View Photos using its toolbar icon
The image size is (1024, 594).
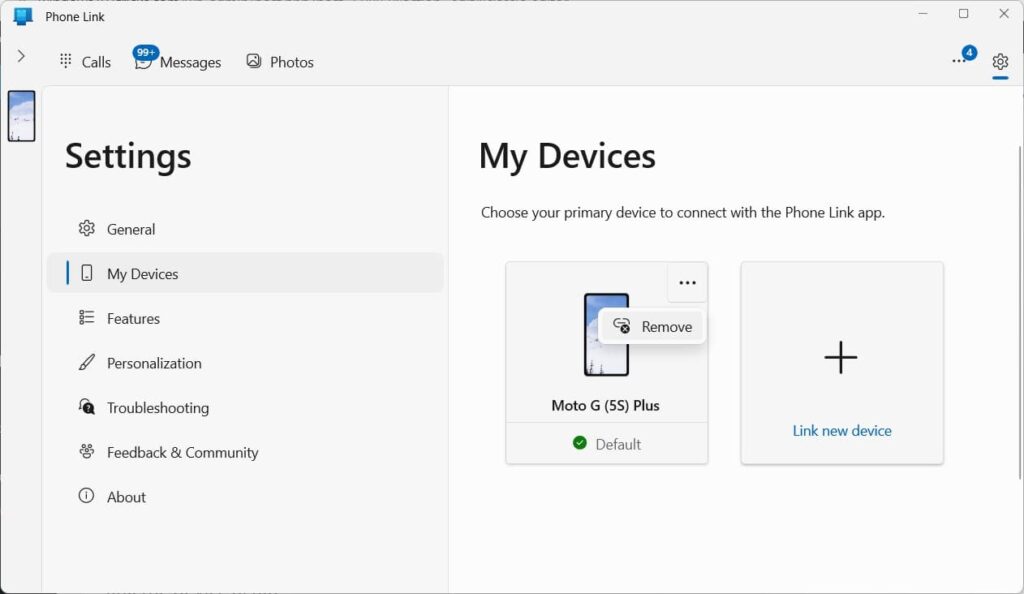click(255, 61)
